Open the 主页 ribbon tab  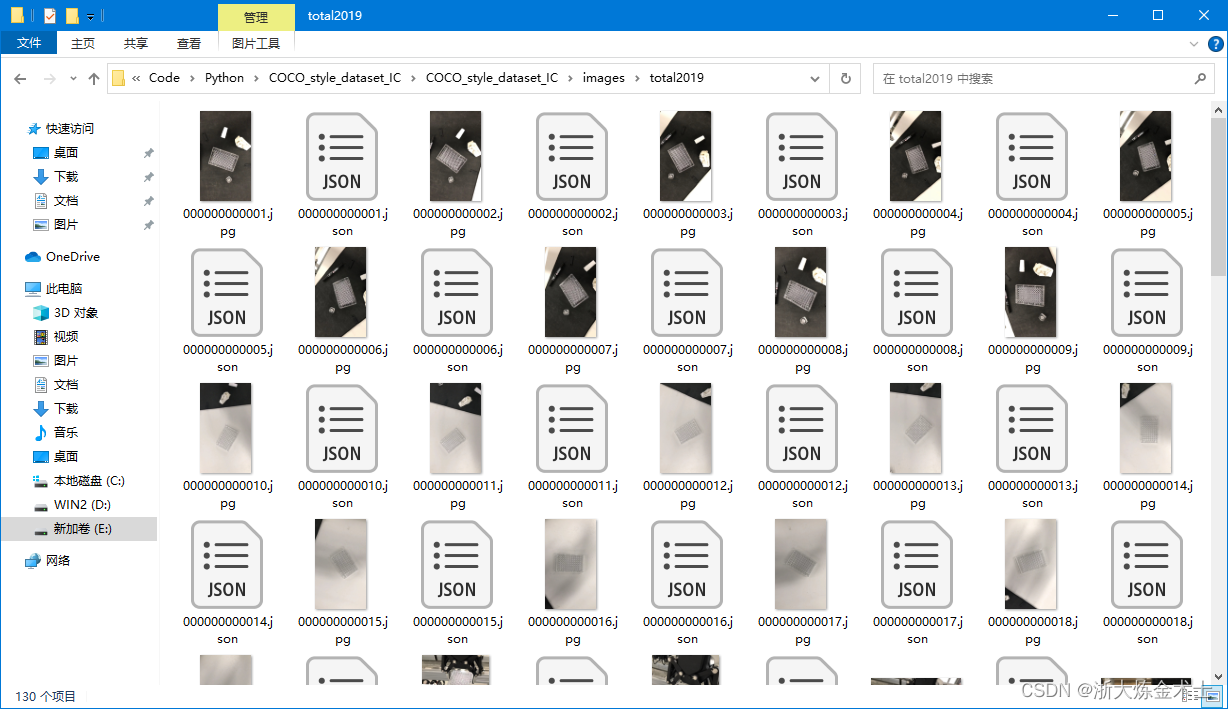(83, 43)
